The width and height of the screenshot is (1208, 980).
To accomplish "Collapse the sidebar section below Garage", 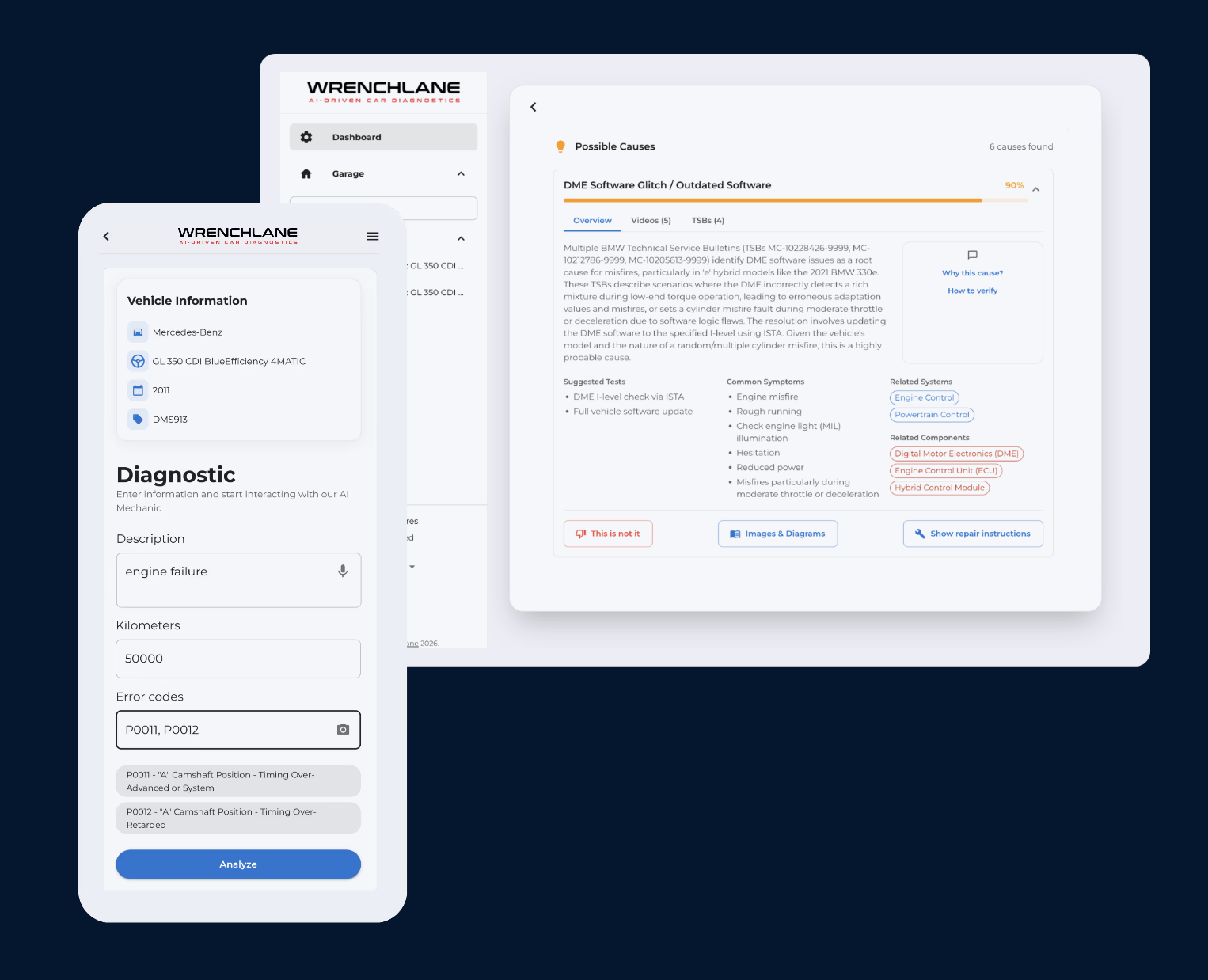I will [461, 238].
